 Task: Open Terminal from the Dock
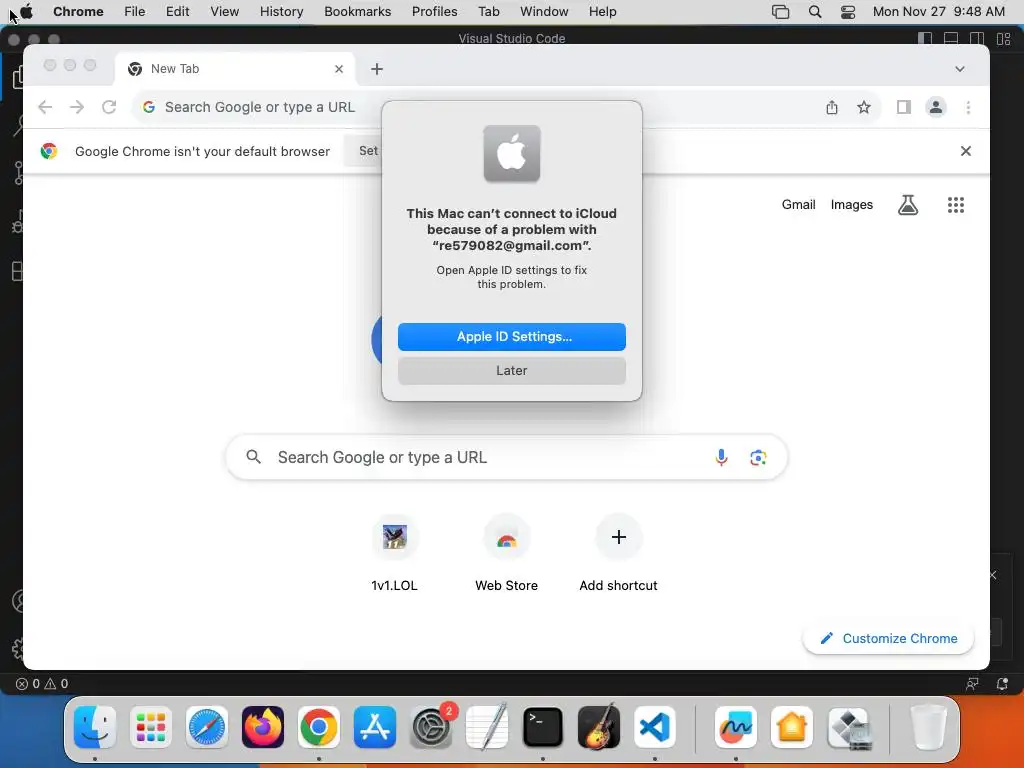[543, 728]
